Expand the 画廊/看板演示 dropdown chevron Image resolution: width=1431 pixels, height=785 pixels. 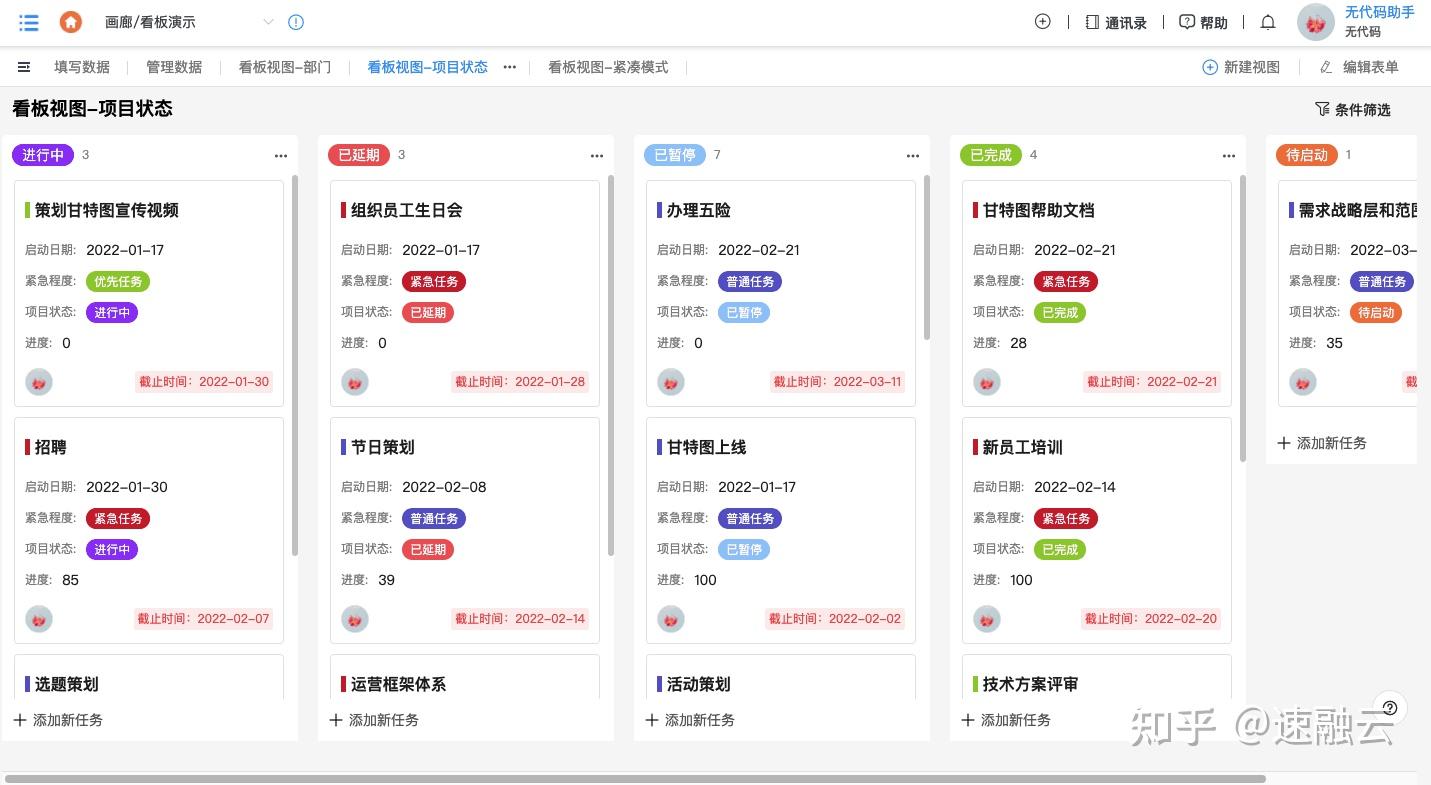tap(268, 22)
